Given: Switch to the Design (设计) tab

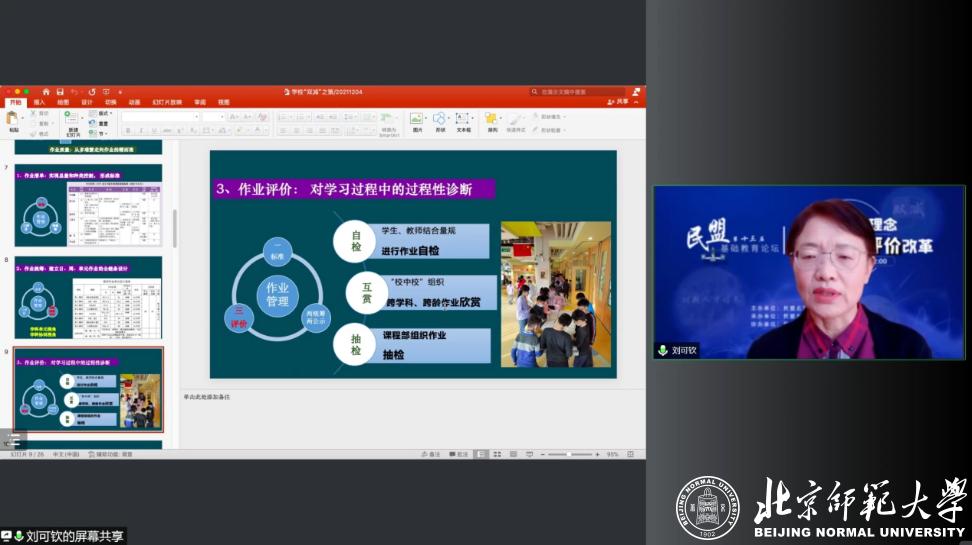Looking at the screenshot, I should [x=87, y=102].
